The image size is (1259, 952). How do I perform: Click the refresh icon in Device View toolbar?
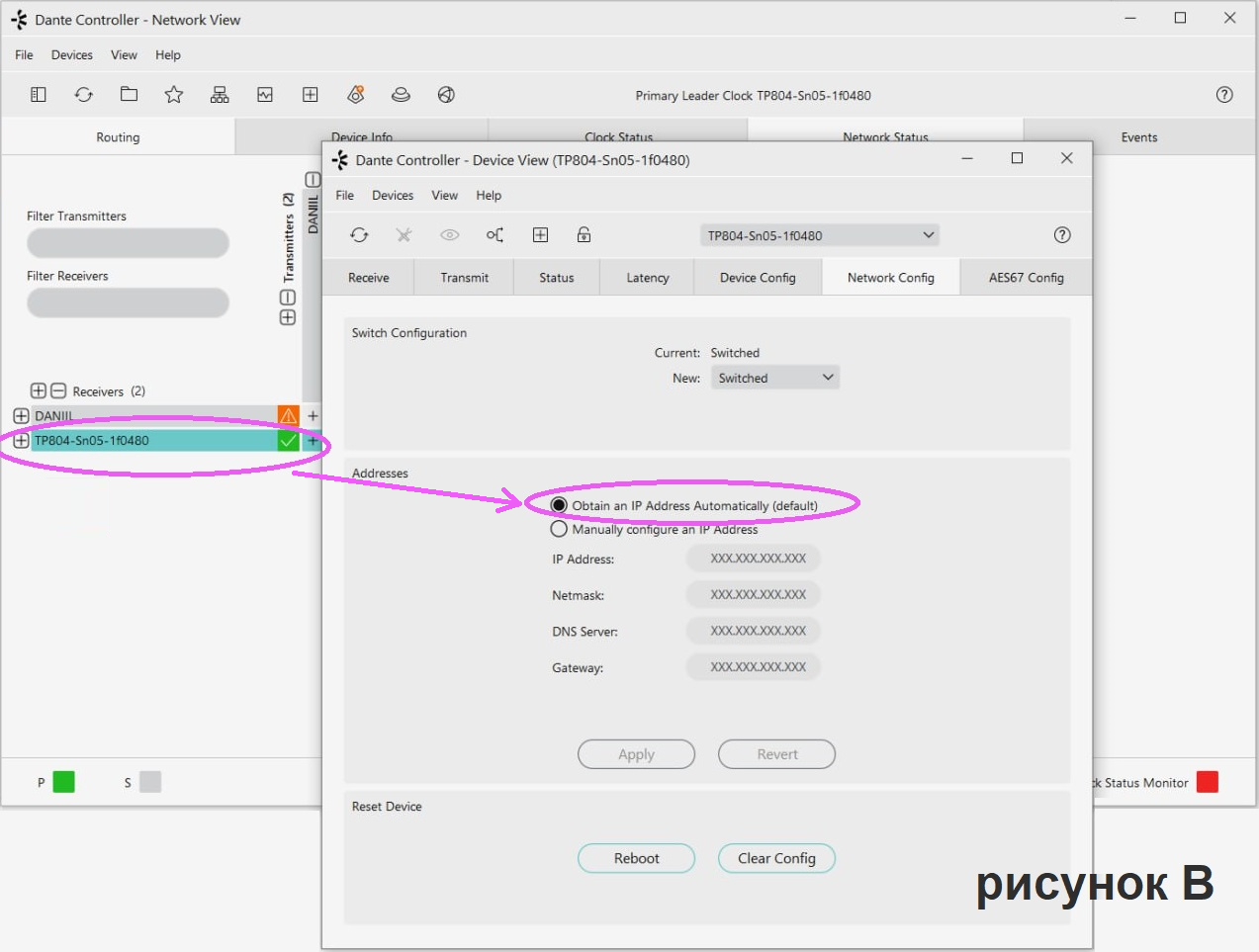click(359, 235)
